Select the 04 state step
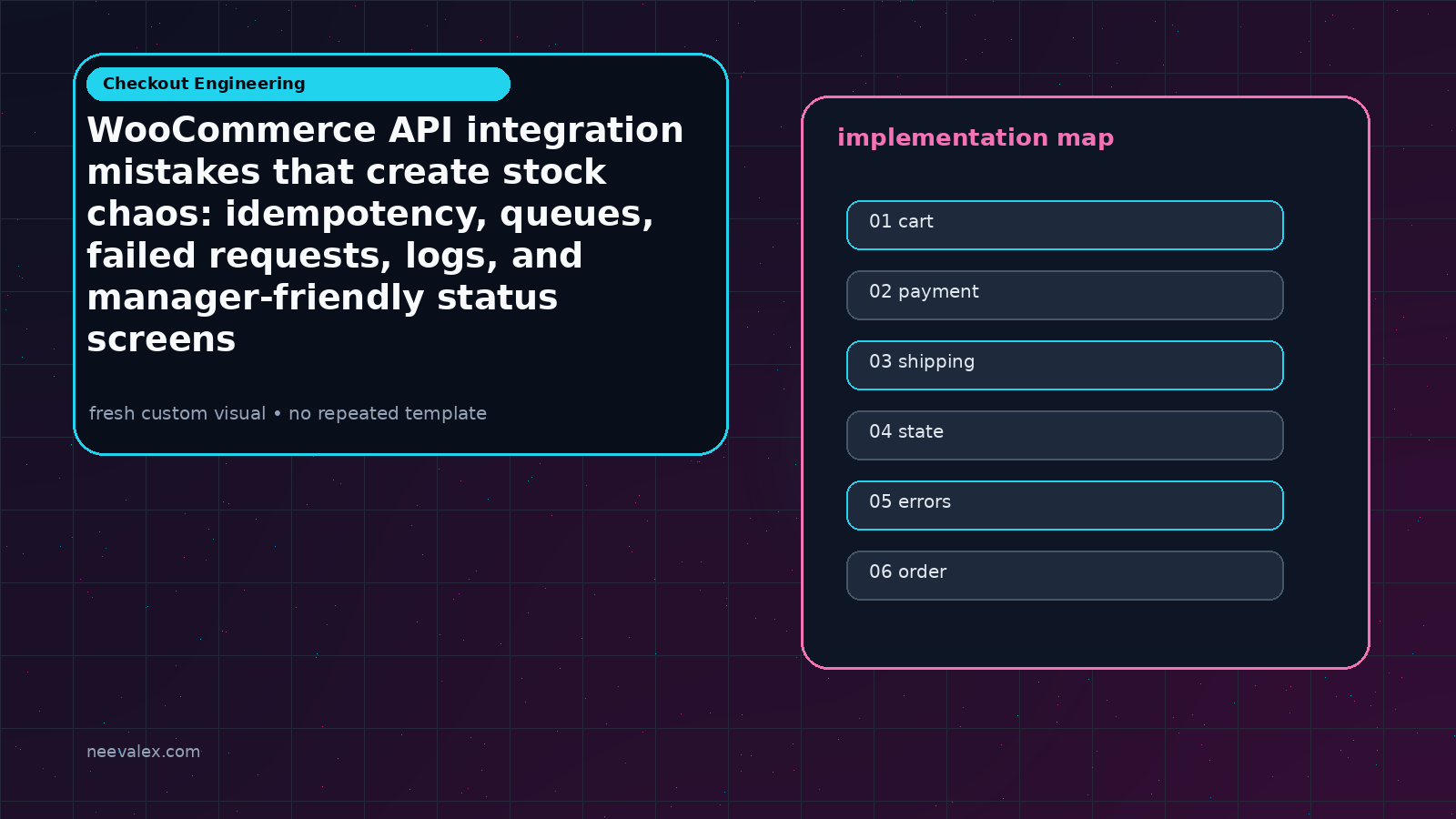The width and height of the screenshot is (1456, 819). tap(1065, 435)
